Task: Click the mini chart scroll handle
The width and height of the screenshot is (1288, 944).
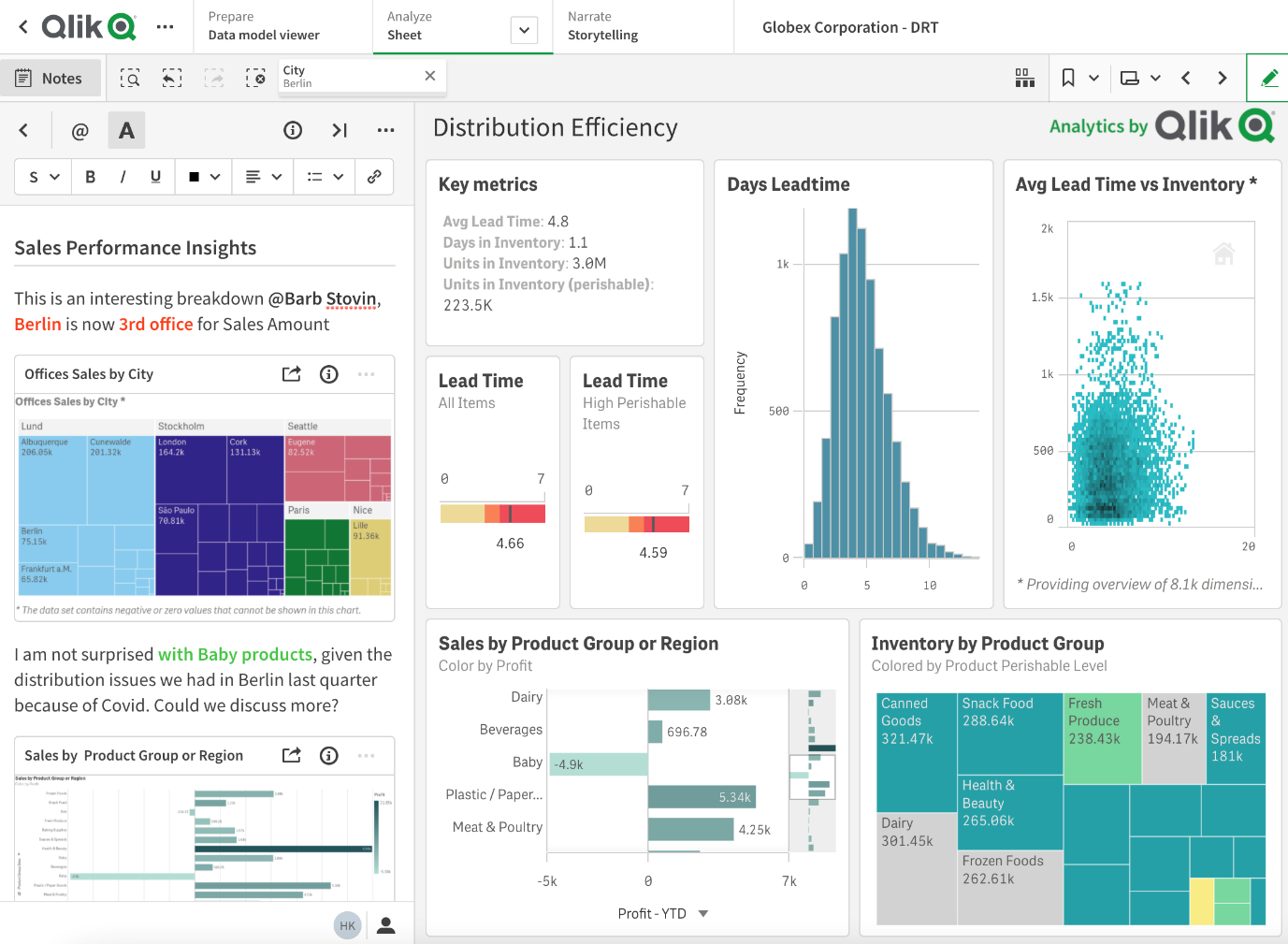Action: tap(812, 777)
